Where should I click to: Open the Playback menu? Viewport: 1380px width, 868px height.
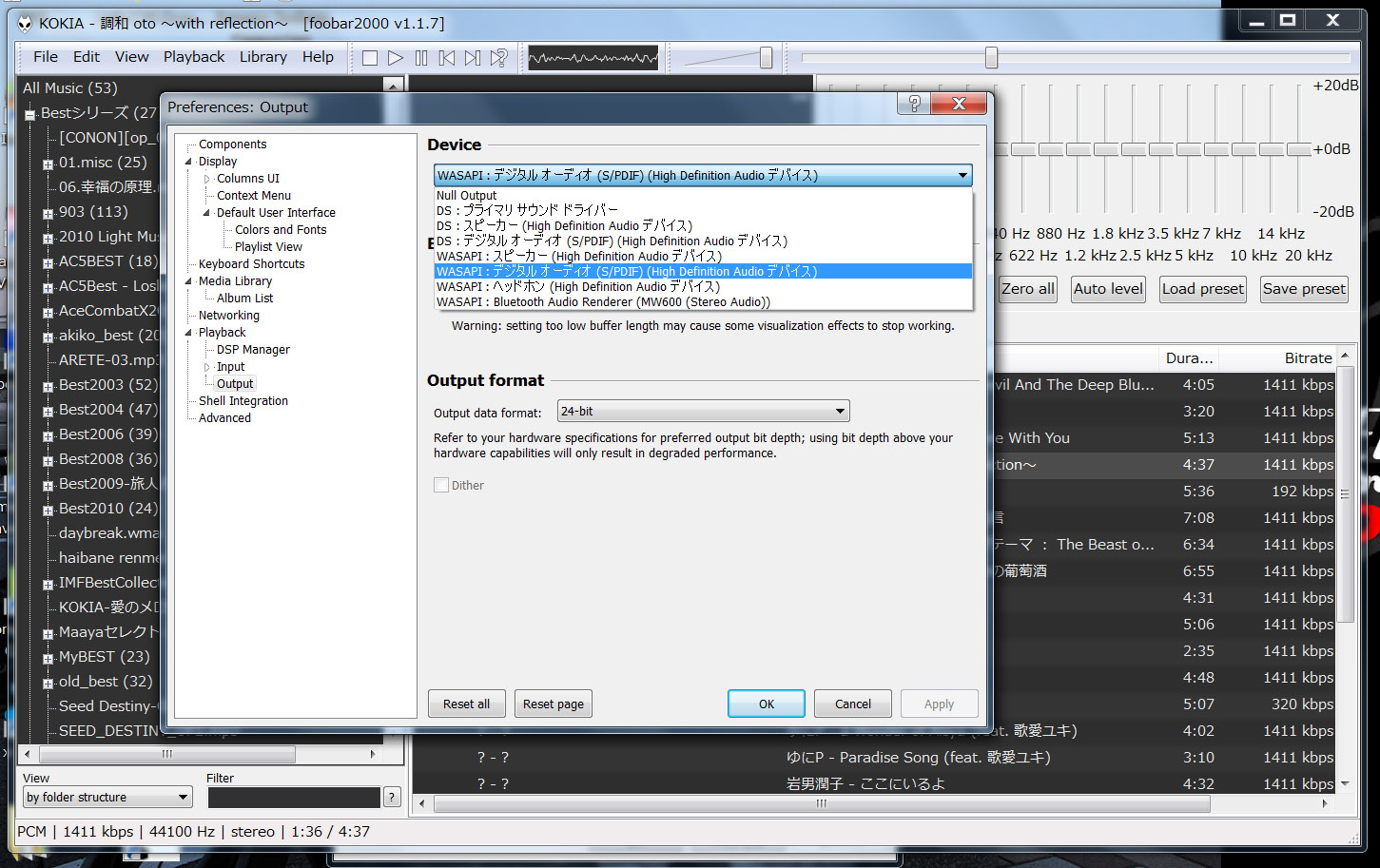(x=194, y=57)
